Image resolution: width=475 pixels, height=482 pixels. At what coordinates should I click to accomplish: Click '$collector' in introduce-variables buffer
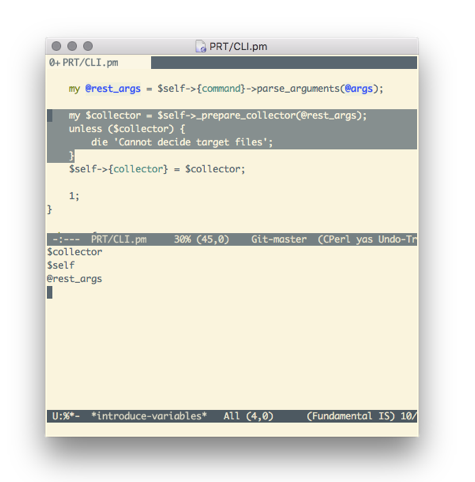click(75, 252)
